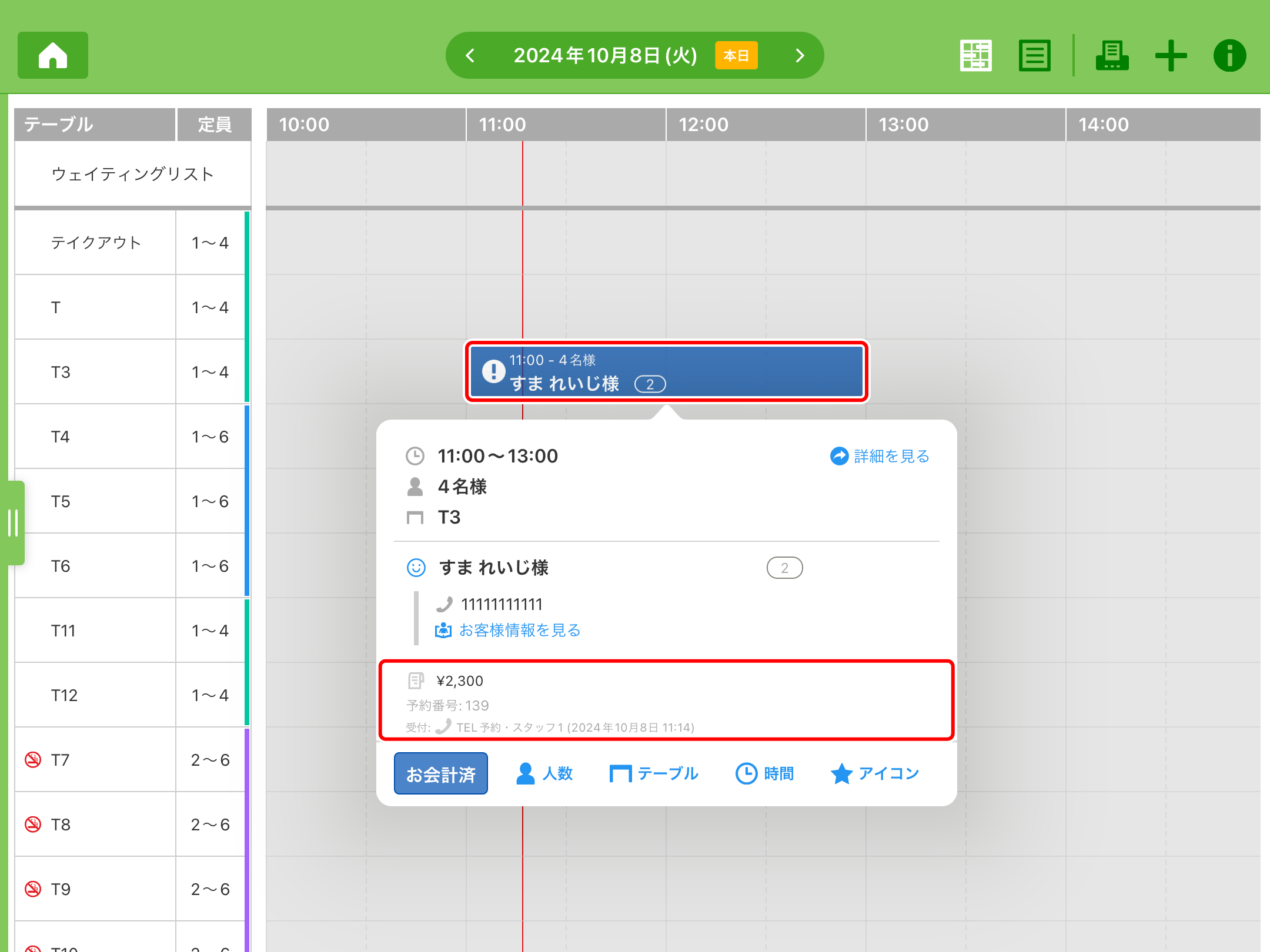Click the ウェイティングリスト waiting list row
This screenshot has height=952, width=1270.
pyautogui.click(x=132, y=174)
